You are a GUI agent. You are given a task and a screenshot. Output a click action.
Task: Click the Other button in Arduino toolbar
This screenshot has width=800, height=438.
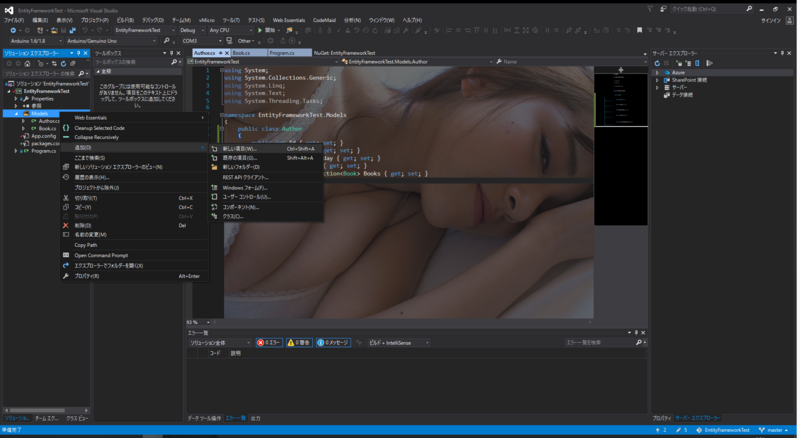(246, 41)
